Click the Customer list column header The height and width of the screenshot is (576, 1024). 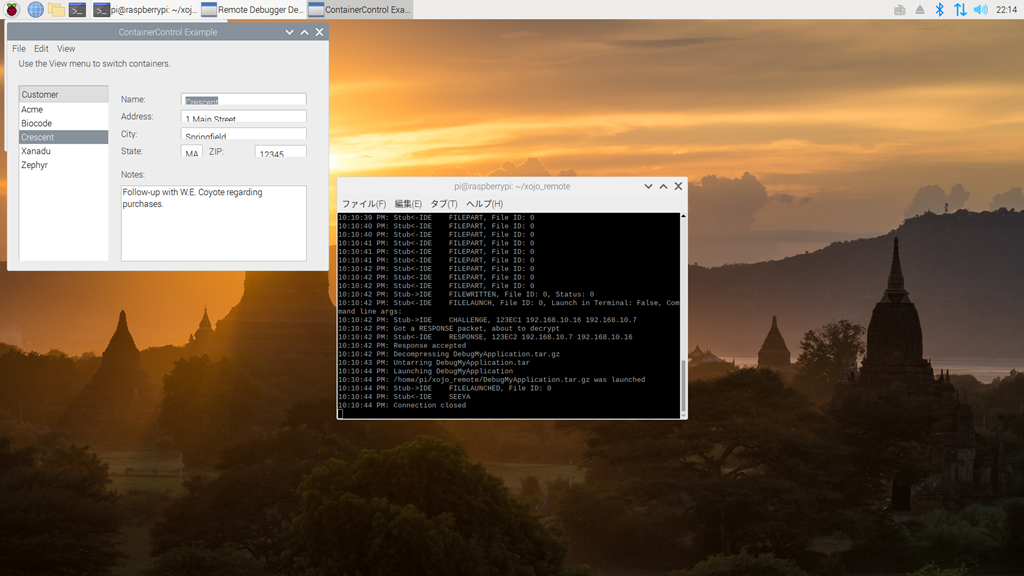click(63, 94)
